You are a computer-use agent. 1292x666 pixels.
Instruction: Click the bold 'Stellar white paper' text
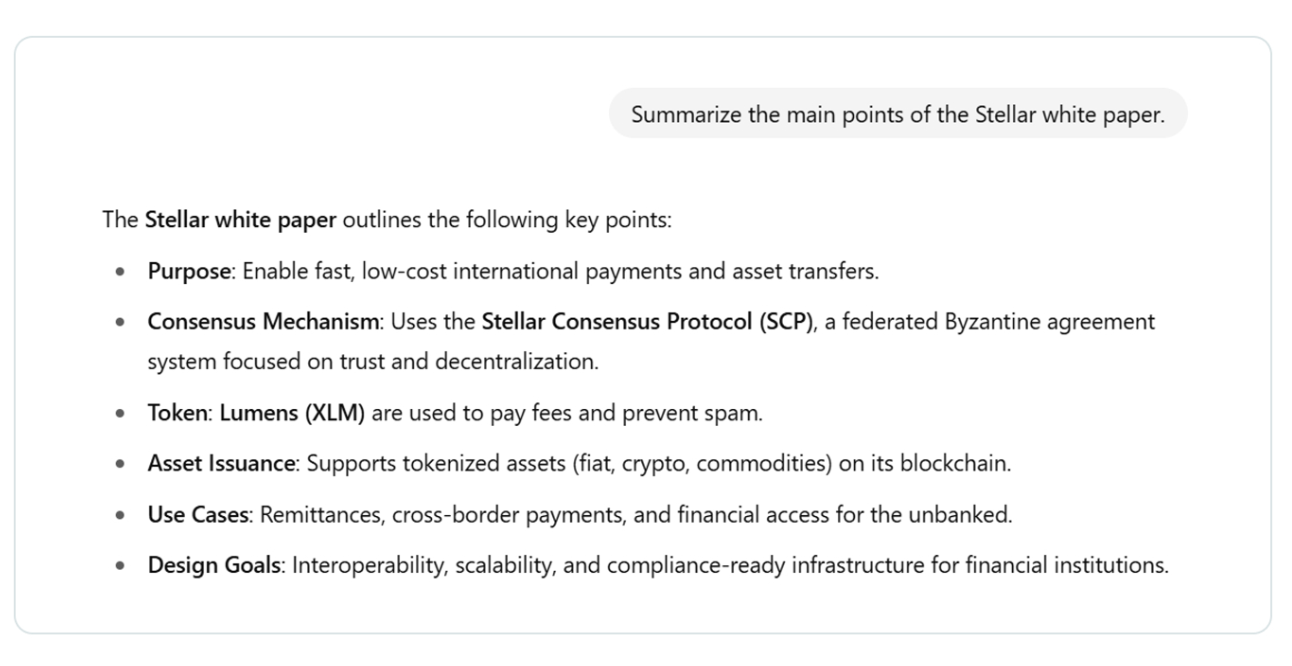pyautogui.click(x=240, y=220)
